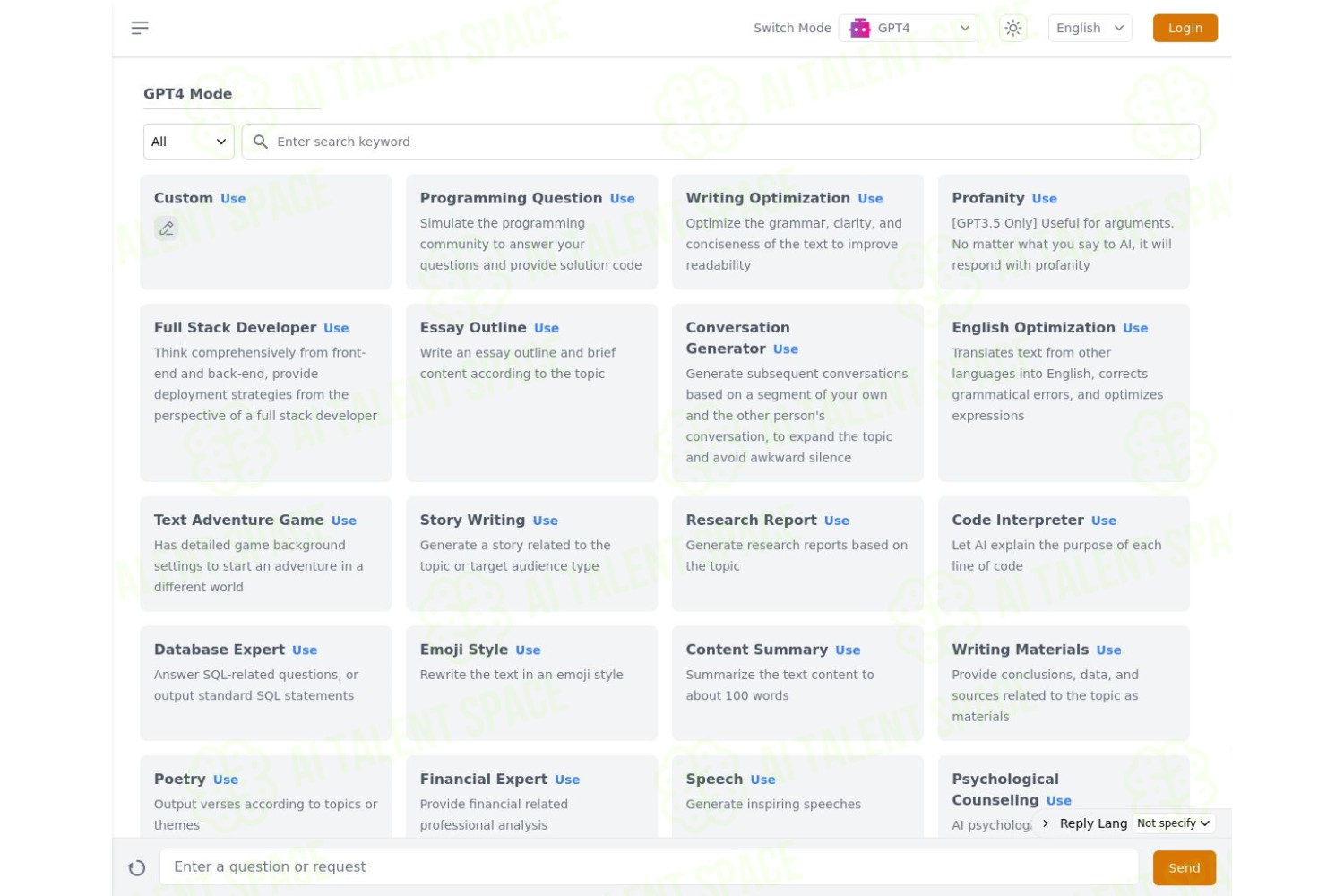The image size is (1344, 896).
Task: Click Use on Emoji Style
Action: [528, 650]
